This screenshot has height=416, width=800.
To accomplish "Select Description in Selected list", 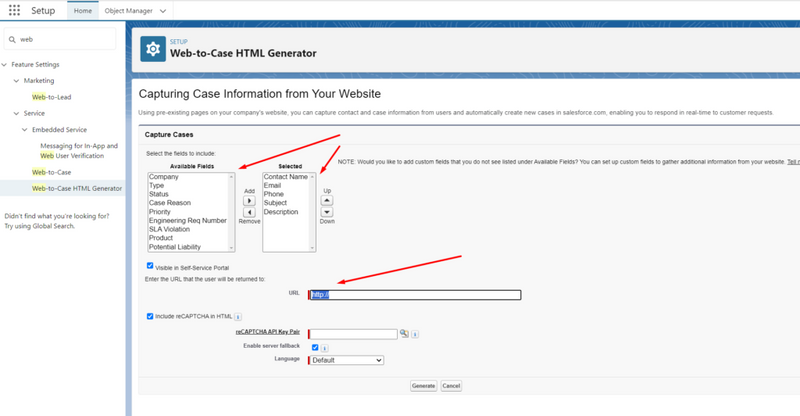I will pos(281,212).
